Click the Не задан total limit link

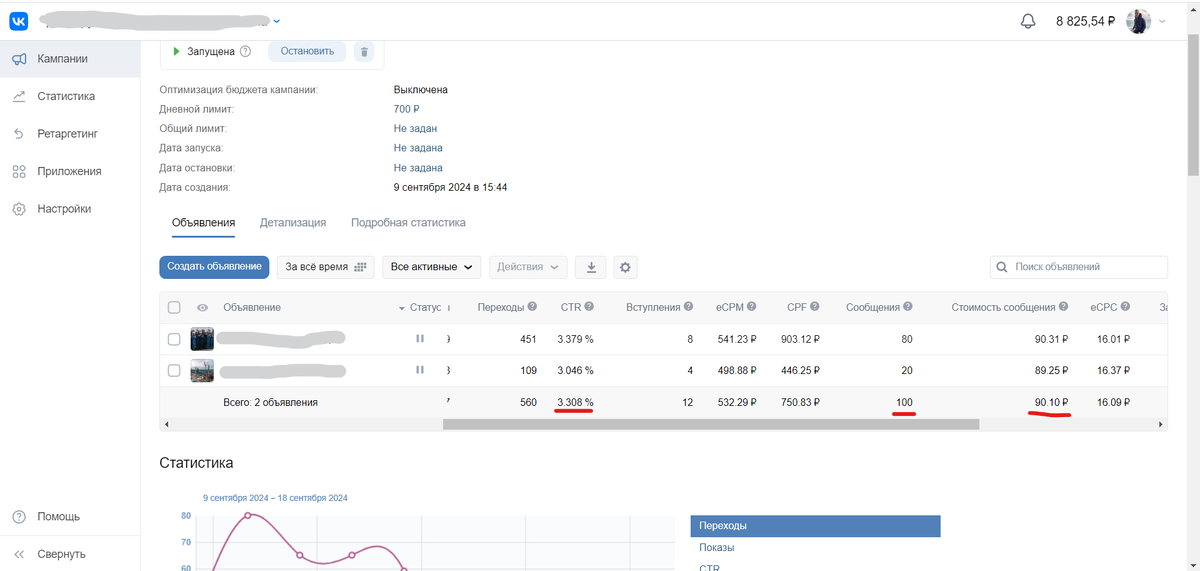pos(415,129)
